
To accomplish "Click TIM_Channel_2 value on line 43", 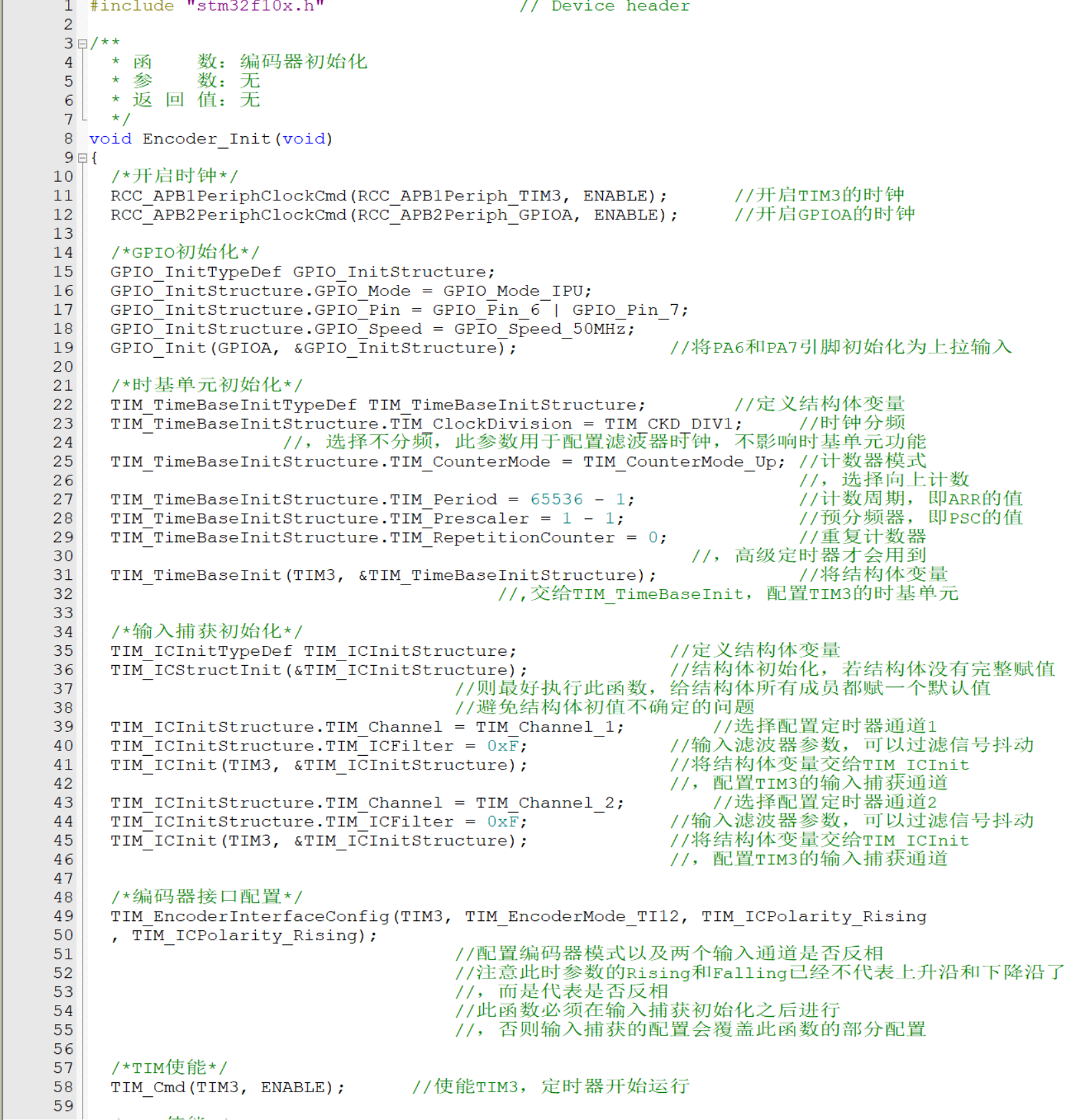I will click(x=545, y=803).
